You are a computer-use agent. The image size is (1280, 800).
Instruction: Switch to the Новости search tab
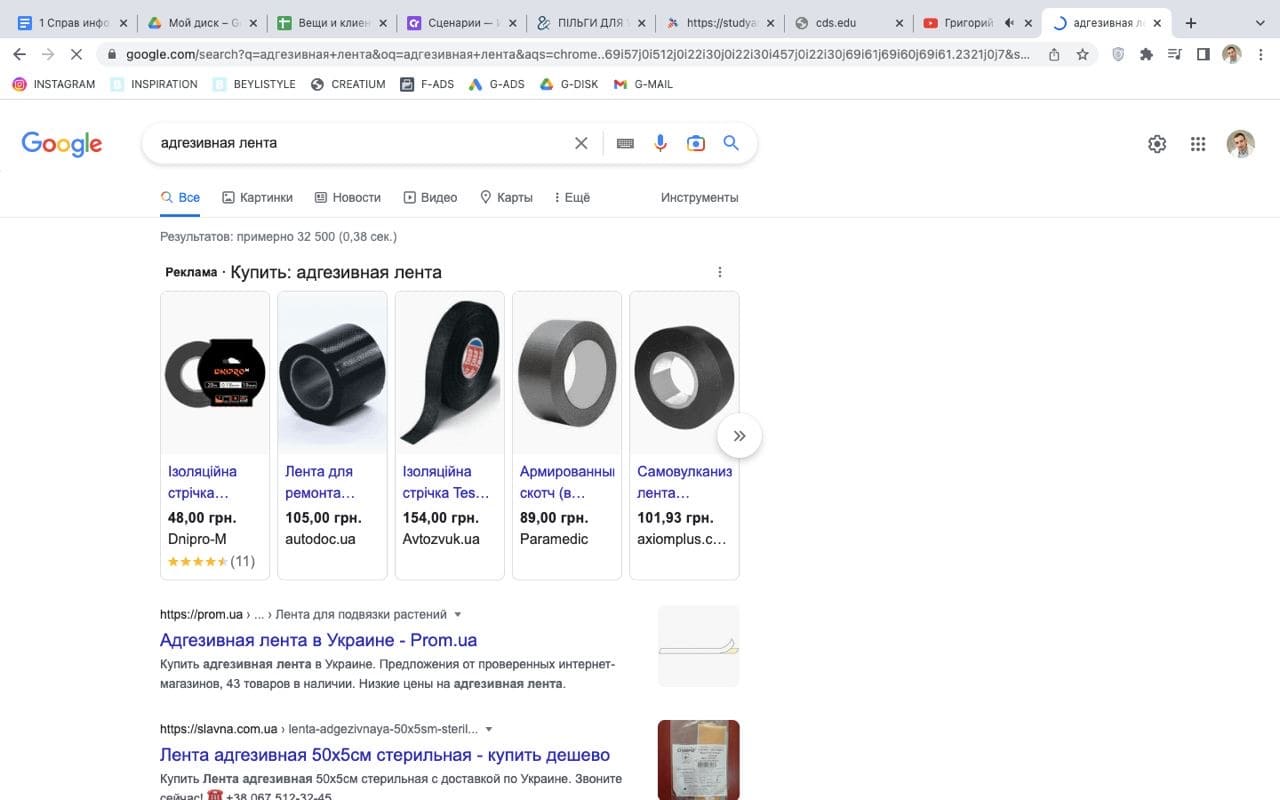(x=347, y=197)
